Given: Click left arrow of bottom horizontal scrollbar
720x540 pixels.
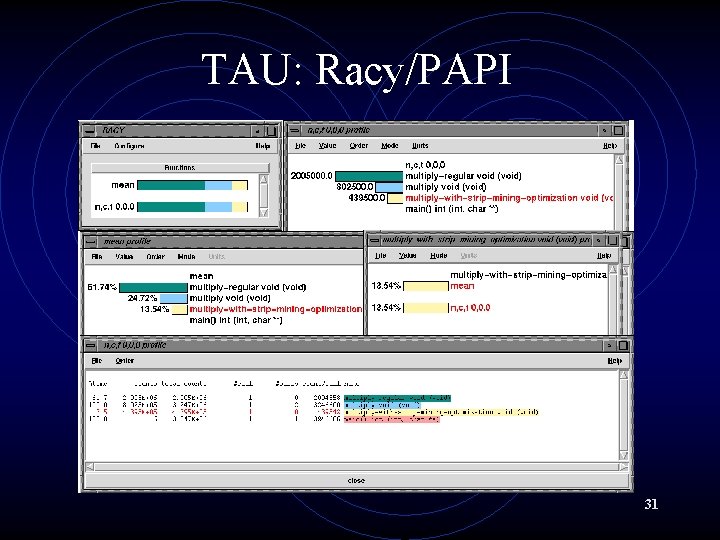Looking at the screenshot, I should pos(90,467).
